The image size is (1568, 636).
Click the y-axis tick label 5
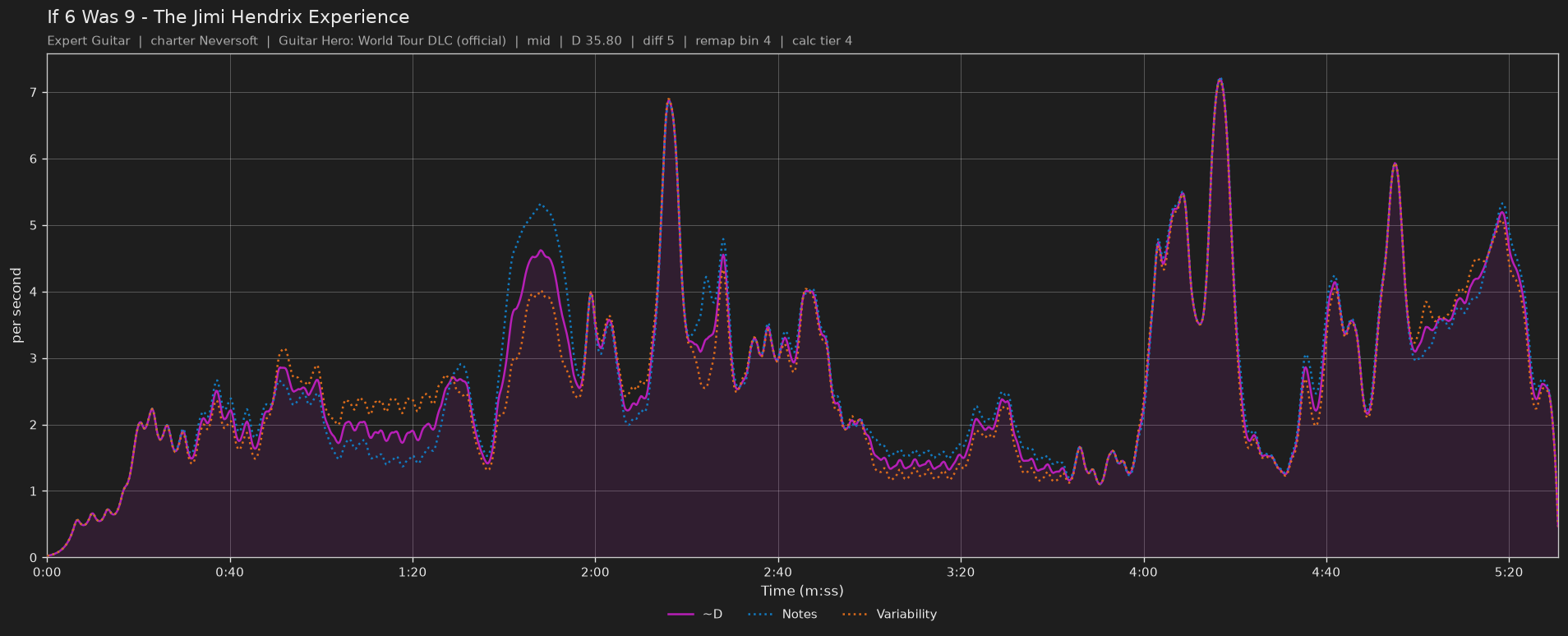[34, 226]
